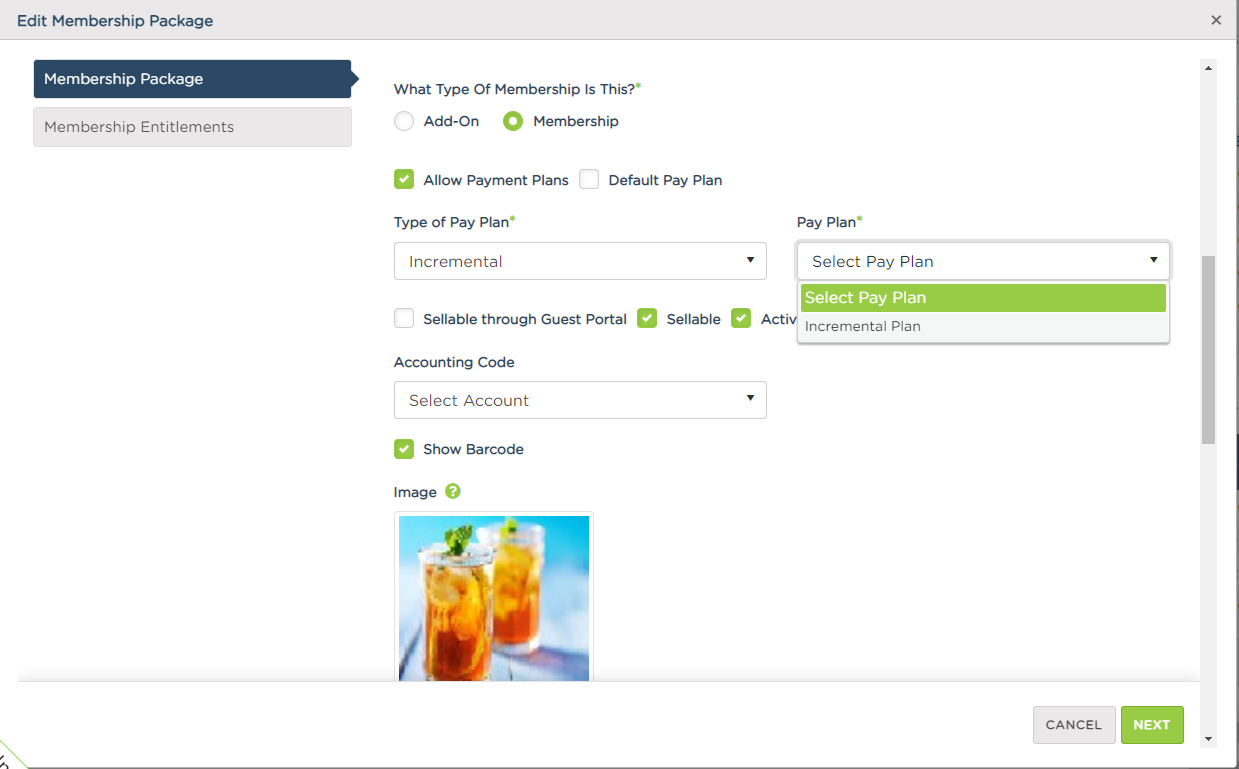Open the Accounting Code dropdown
This screenshot has width=1239, height=769.
(580, 400)
